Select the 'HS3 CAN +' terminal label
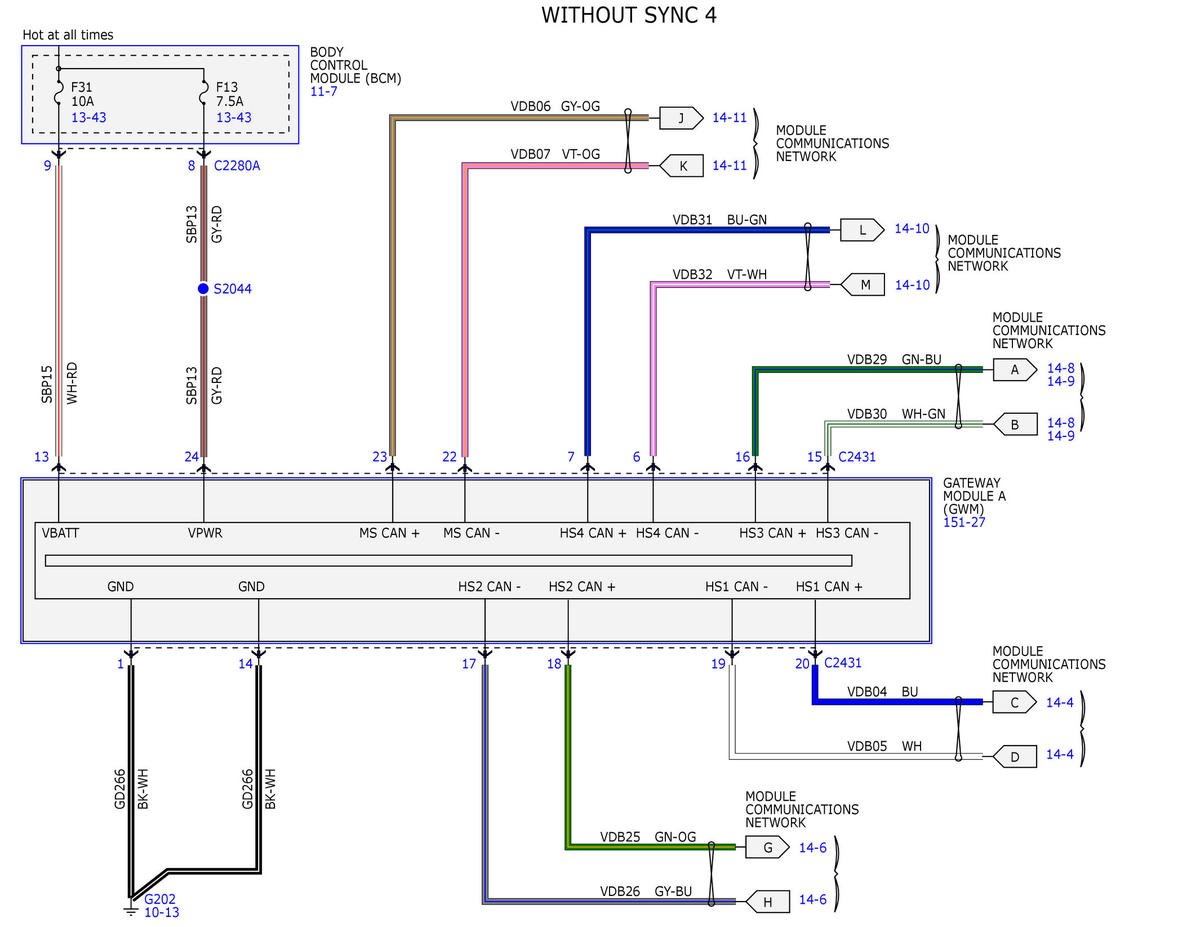The width and height of the screenshot is (1200, 927). [x=773, y=533]
